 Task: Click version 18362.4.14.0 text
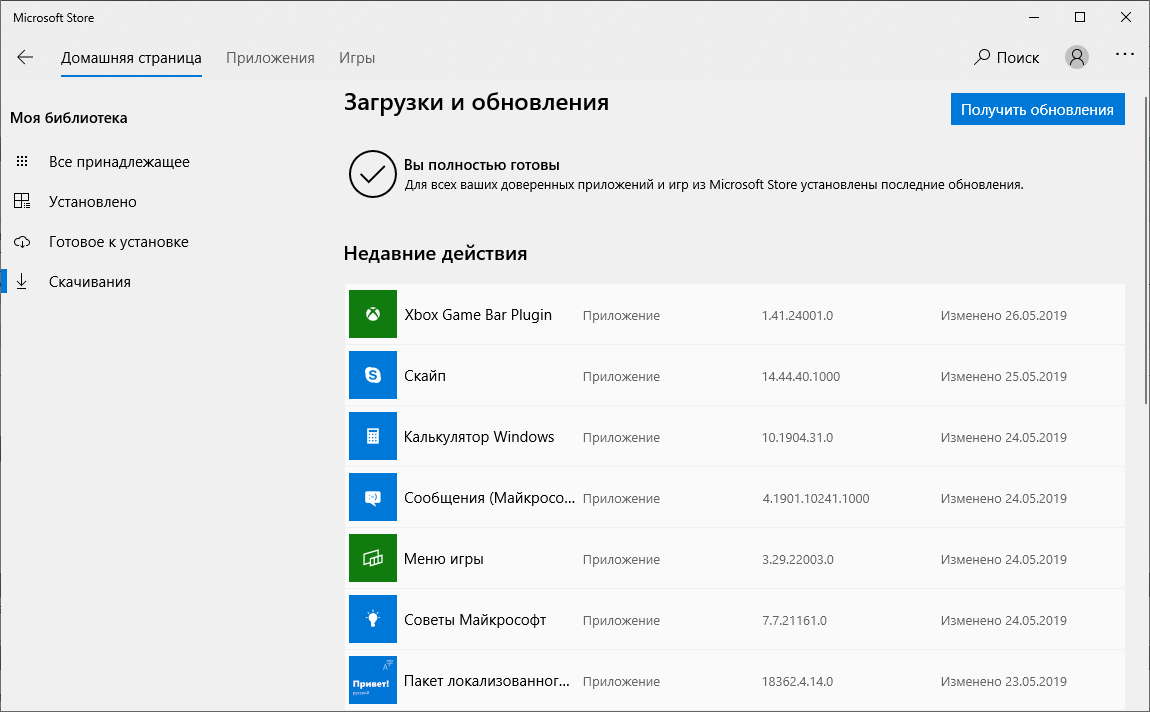(797, 681)
